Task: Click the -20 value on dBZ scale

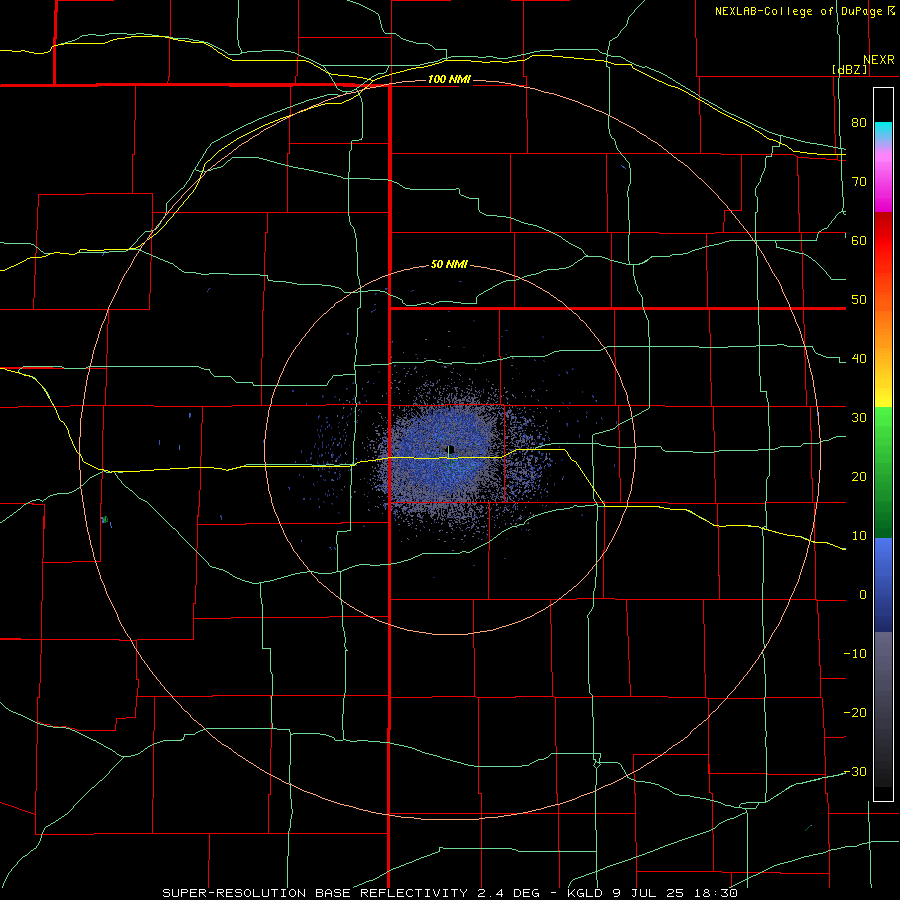Action: pos(855,713)
